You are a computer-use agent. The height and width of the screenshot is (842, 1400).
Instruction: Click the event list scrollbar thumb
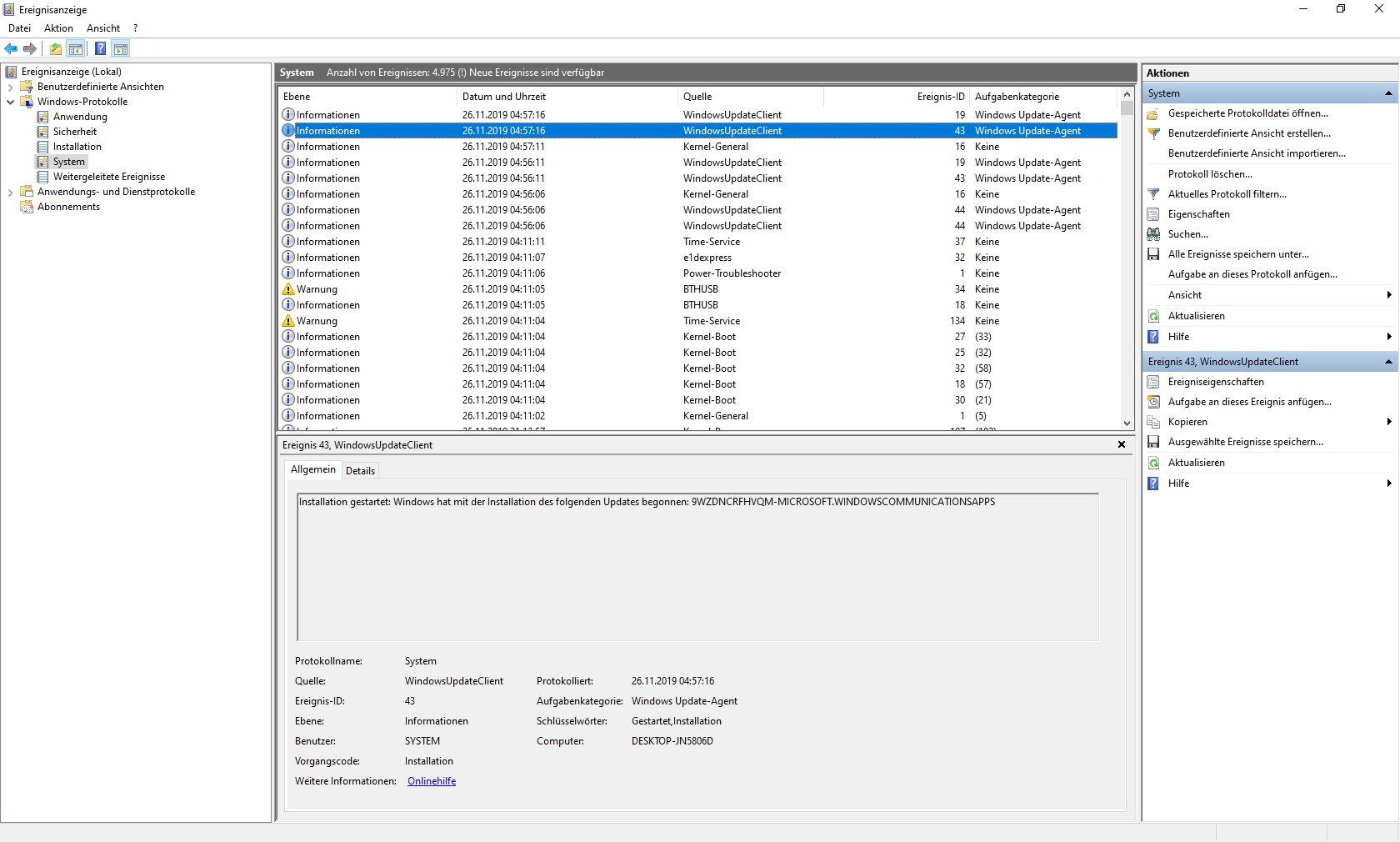point(1127,108)
